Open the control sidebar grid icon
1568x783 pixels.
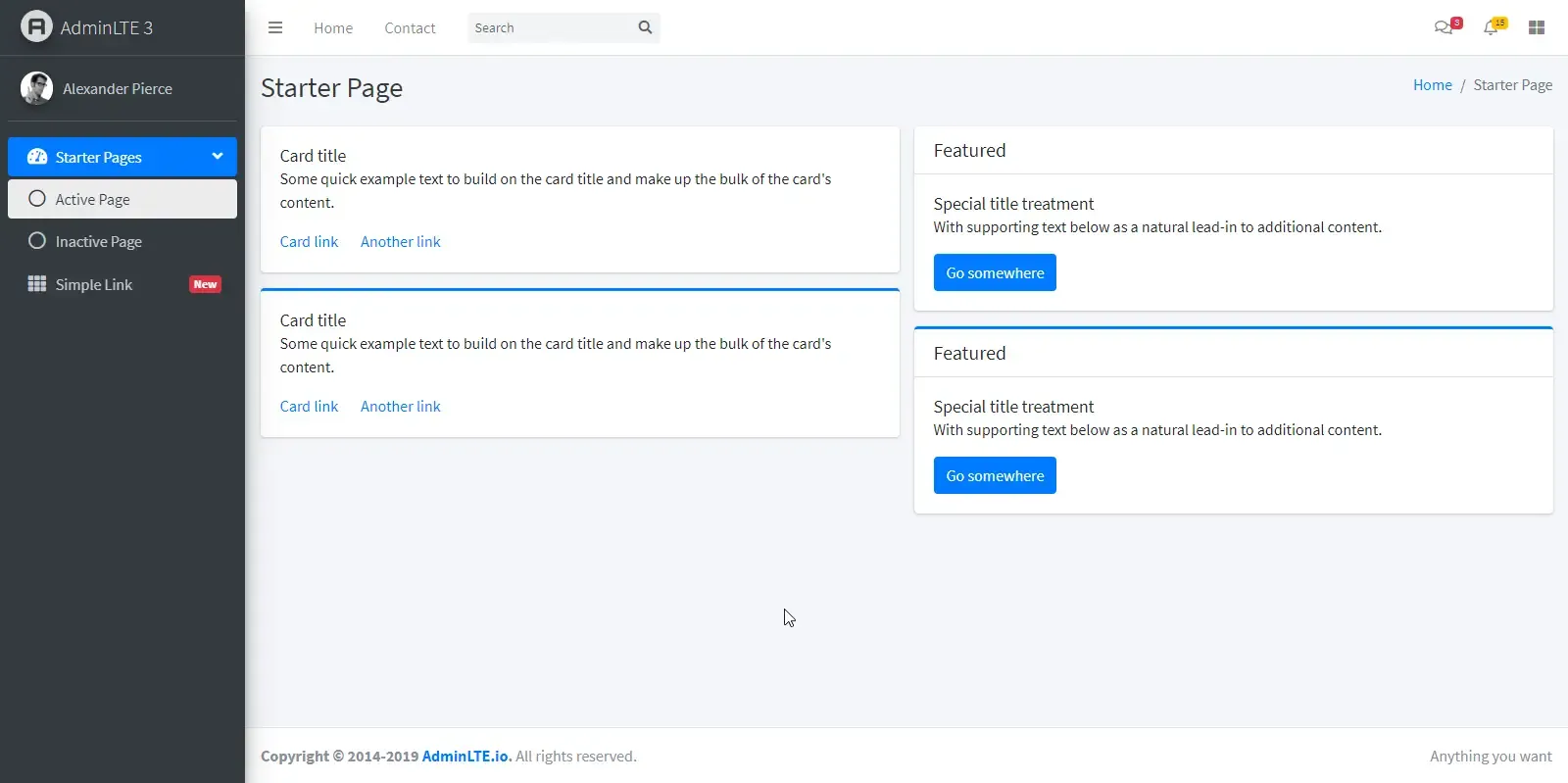pyautogui.click(x=1537, y=27)
